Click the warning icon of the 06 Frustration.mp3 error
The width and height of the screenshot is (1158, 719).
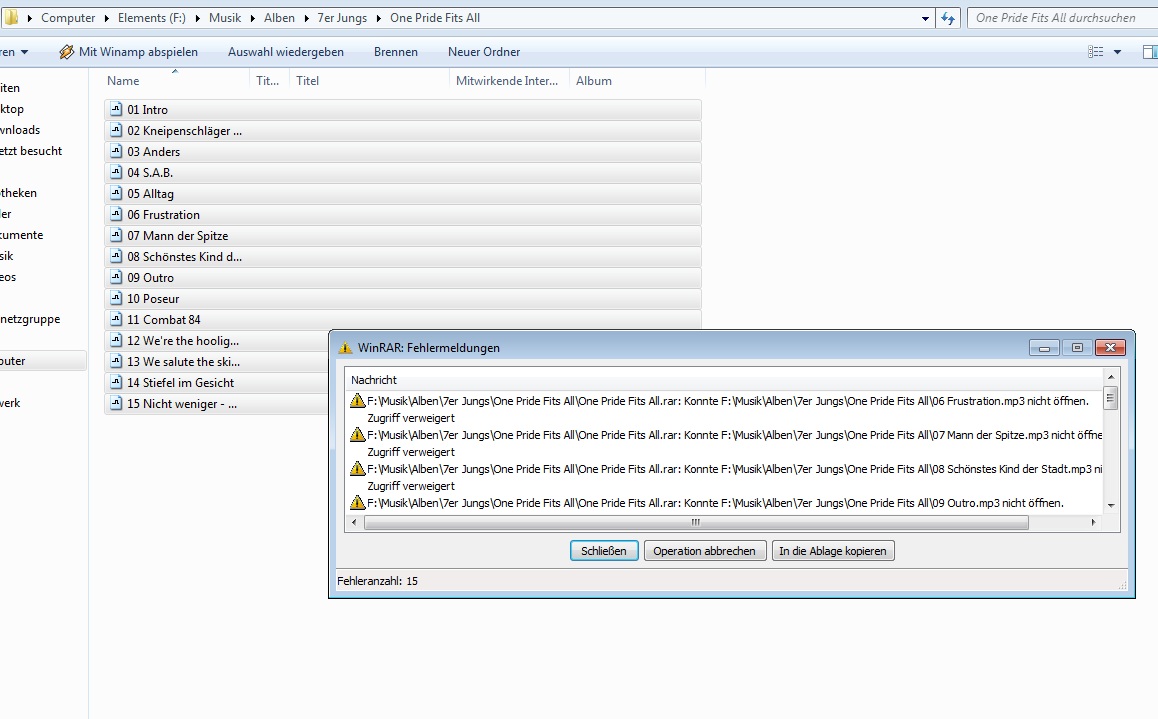pyautogui.click(x=357, y=401)
